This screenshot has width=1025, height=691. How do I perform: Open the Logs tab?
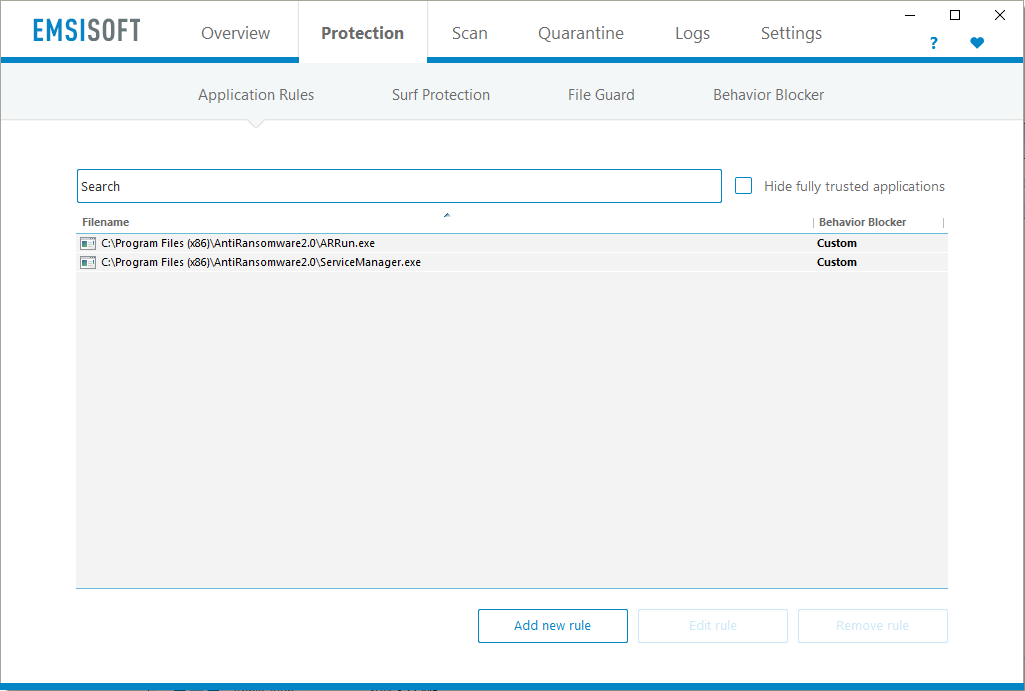click(x=692, y=33)
